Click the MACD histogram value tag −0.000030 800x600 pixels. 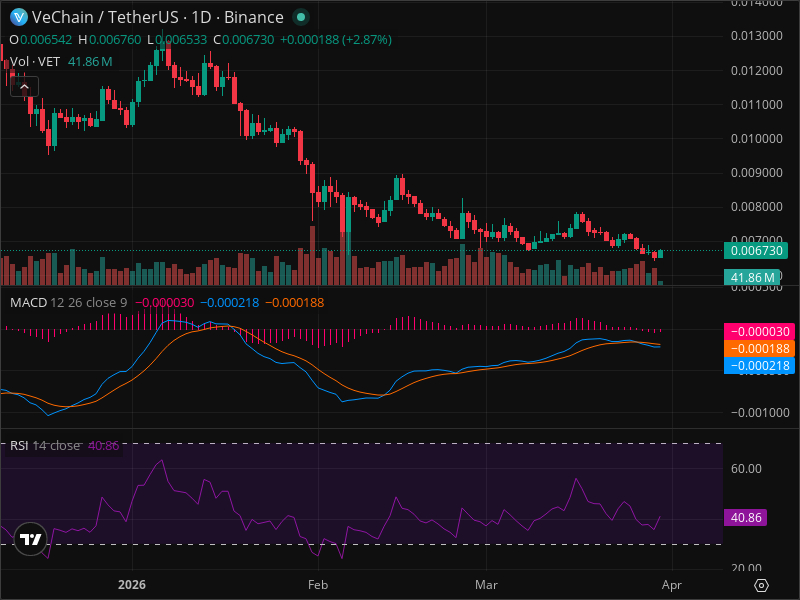pyautogui.click(x=759, y=332)
